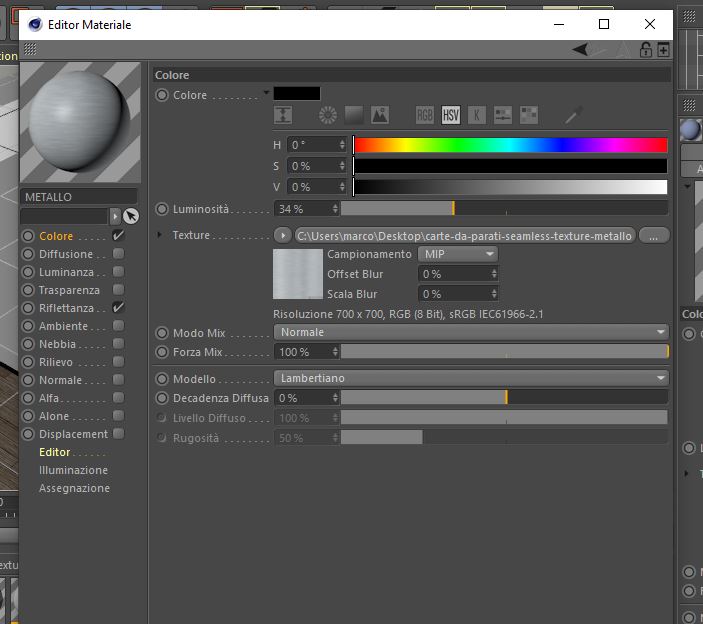Open the Editor tab
703x624 pixels.
point(55,452)
